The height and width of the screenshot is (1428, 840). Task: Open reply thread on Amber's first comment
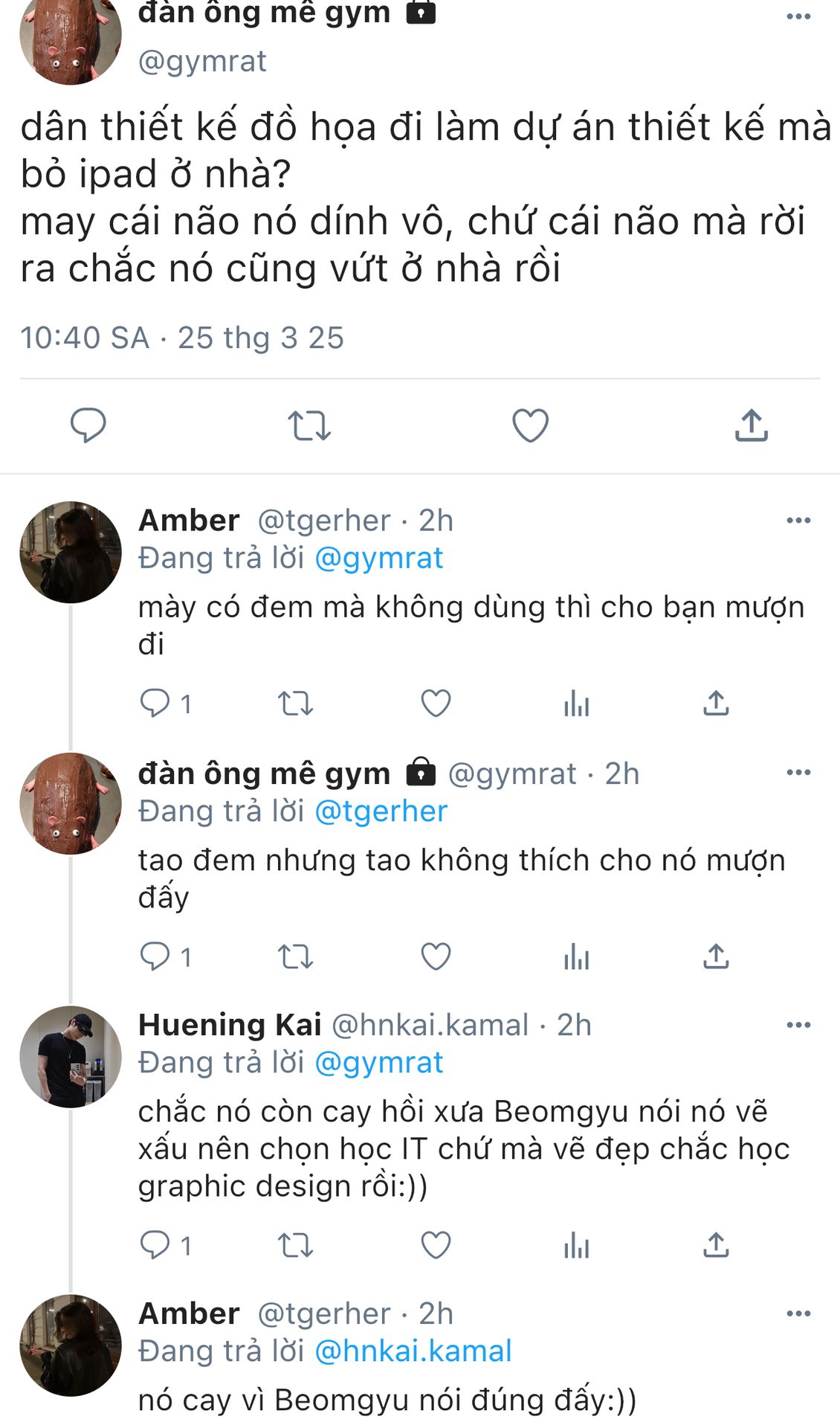tap(155, 703)
